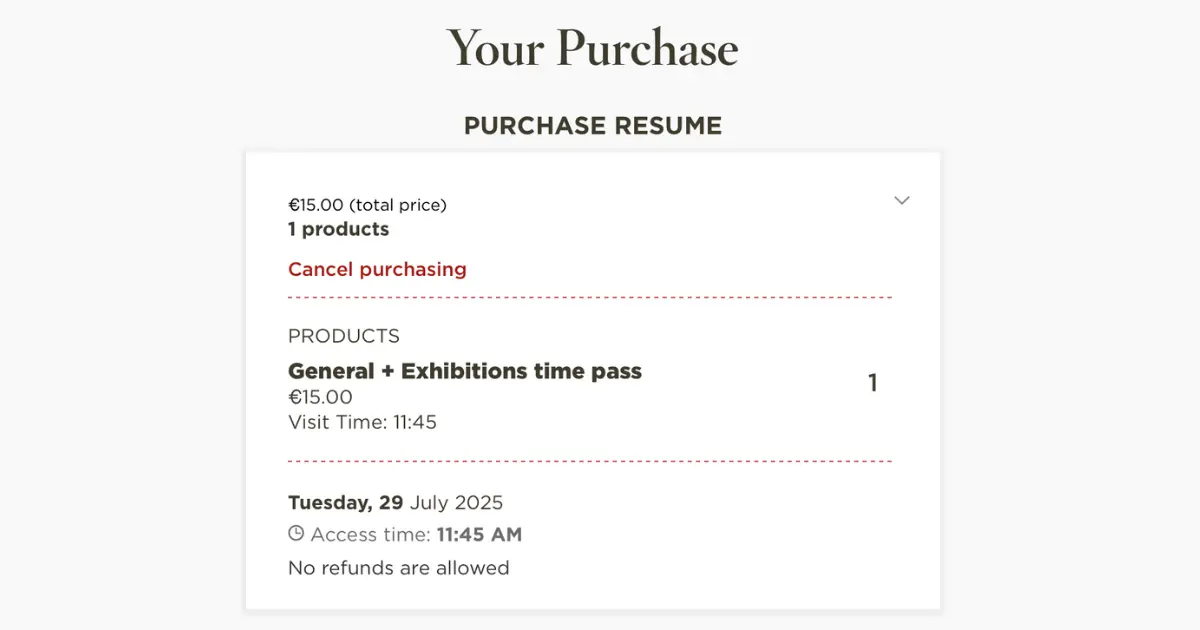Click the 1 products count label

pos(338,229)
